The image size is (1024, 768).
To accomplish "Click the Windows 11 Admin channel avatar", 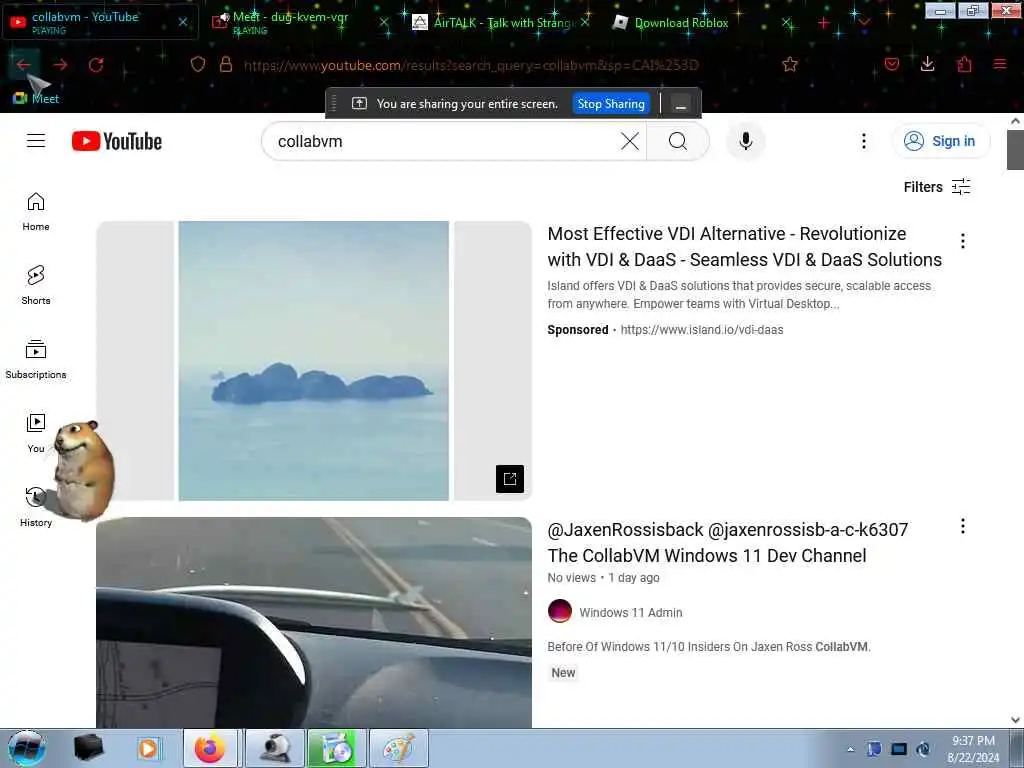I will tap(560, 611).
